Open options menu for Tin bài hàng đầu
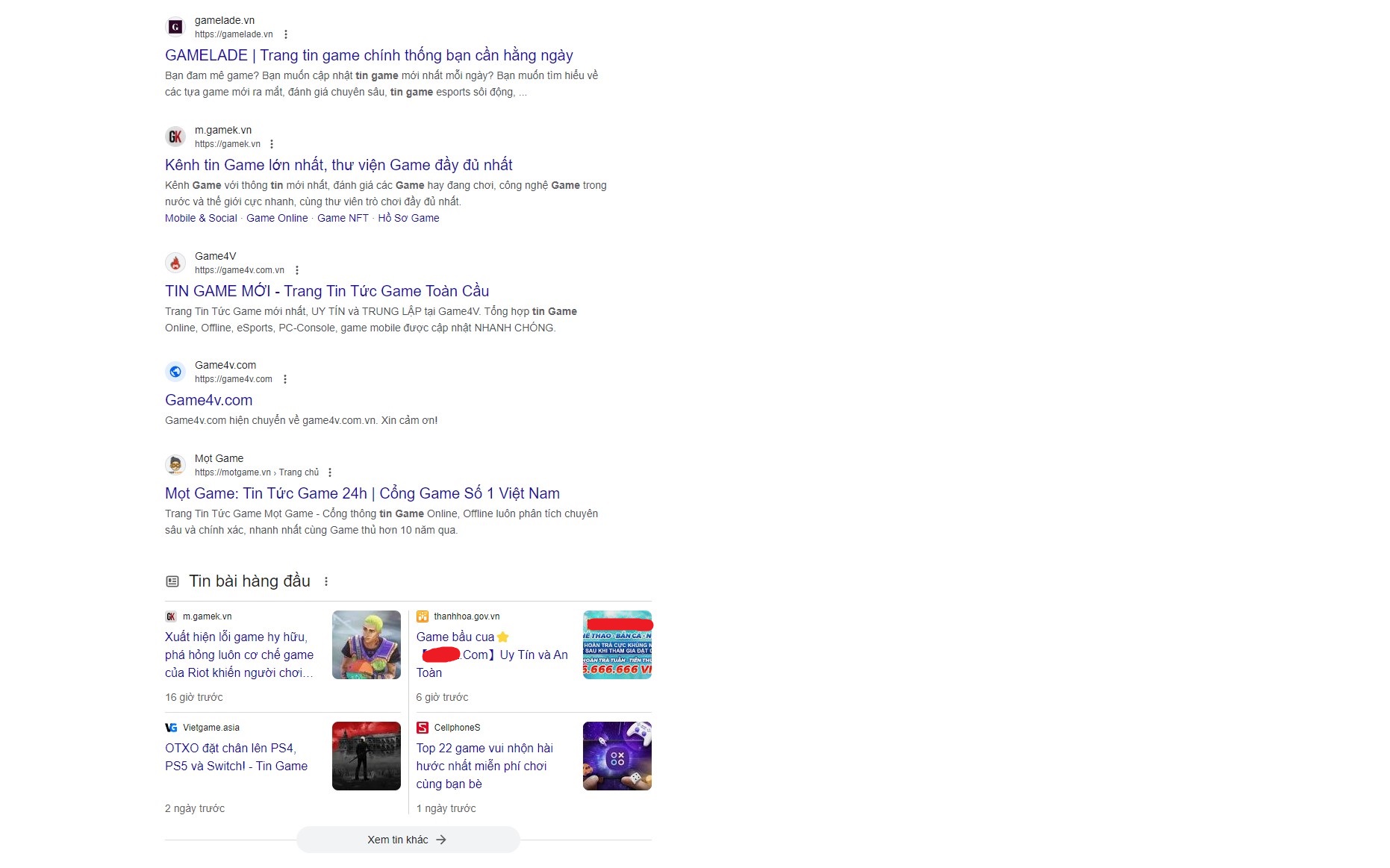Screen dimensions: 1390x868 pos(326,581)
